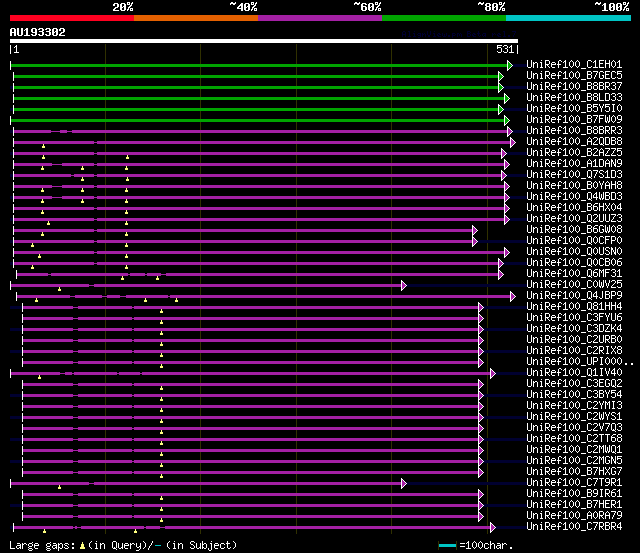Select the UniRef100_Q4WBD3 subject name
This screenshot has width=640, height=553.
(x=574, y=197)
